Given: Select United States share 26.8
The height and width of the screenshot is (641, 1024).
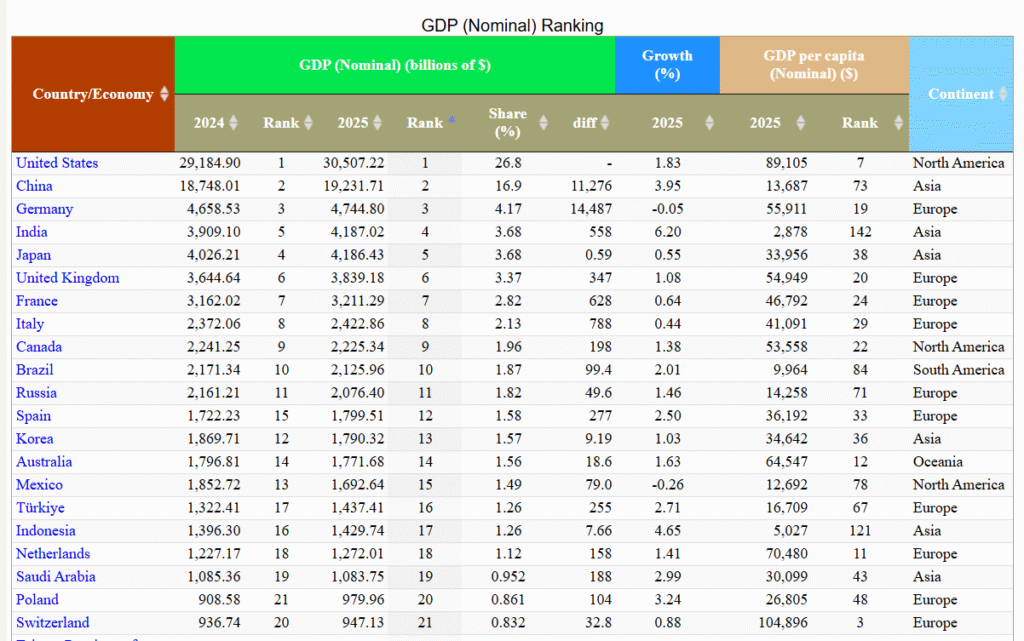Looking at the screenshot, I should 508,163.
